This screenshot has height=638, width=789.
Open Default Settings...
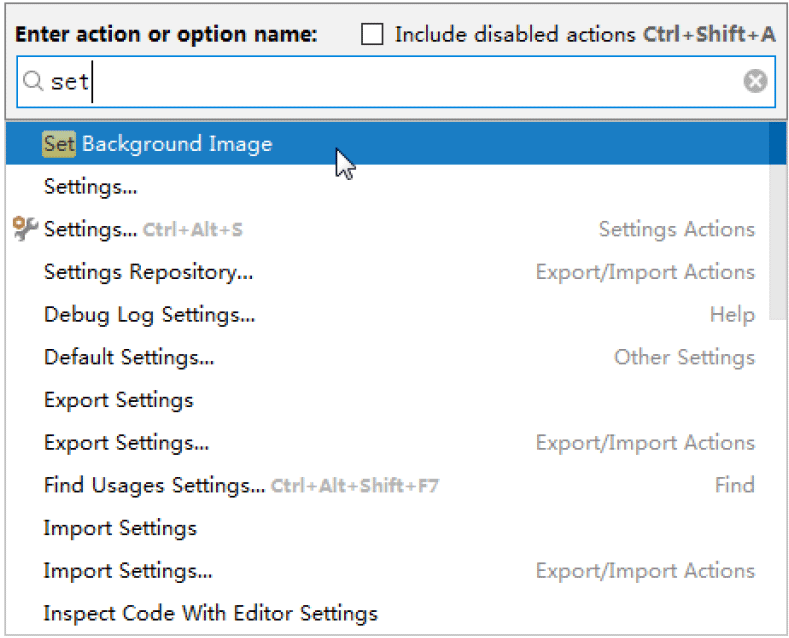point(387,358)
